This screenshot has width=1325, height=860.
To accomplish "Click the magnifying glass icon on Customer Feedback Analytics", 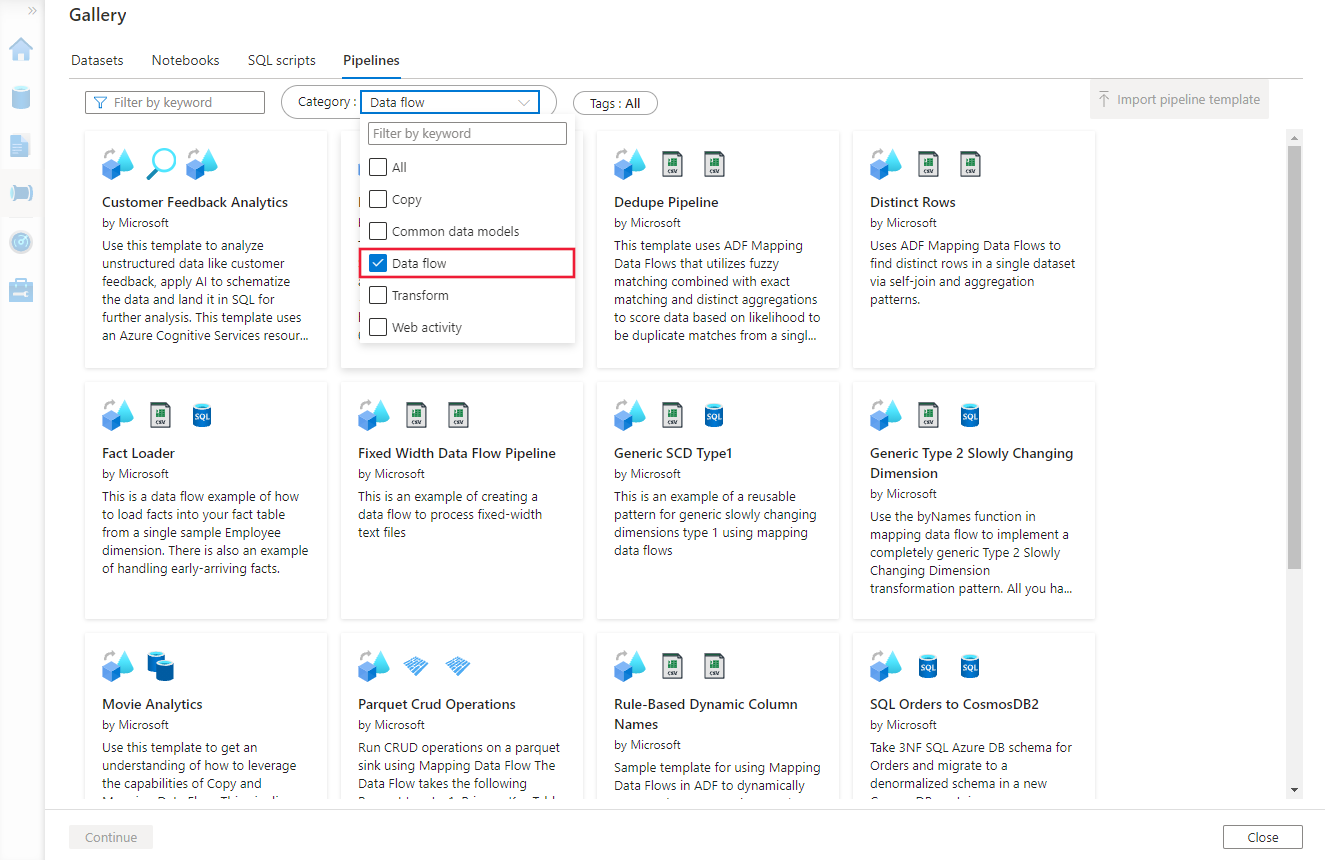I will tap(161, 162).
